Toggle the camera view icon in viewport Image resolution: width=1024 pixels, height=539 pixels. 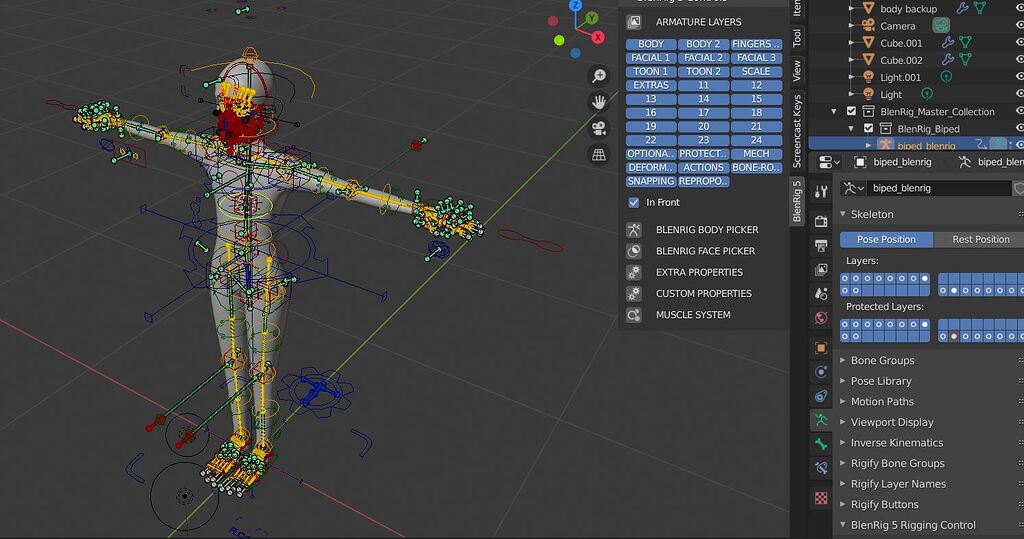point(599,128)
